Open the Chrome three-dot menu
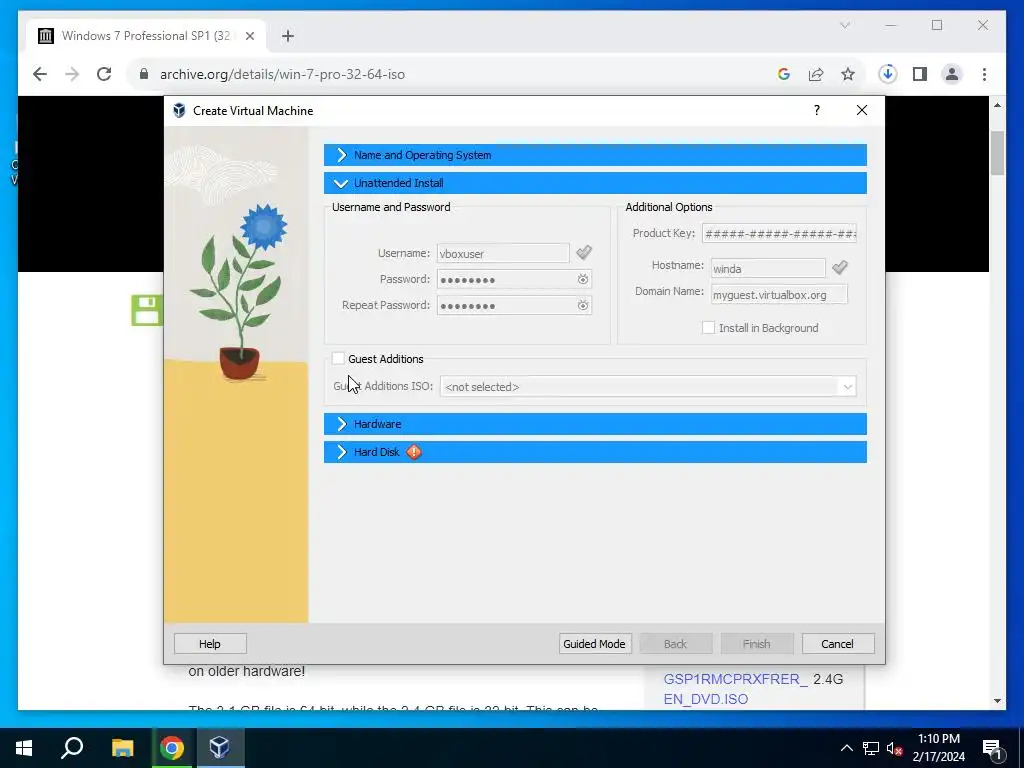 point(984,74)
